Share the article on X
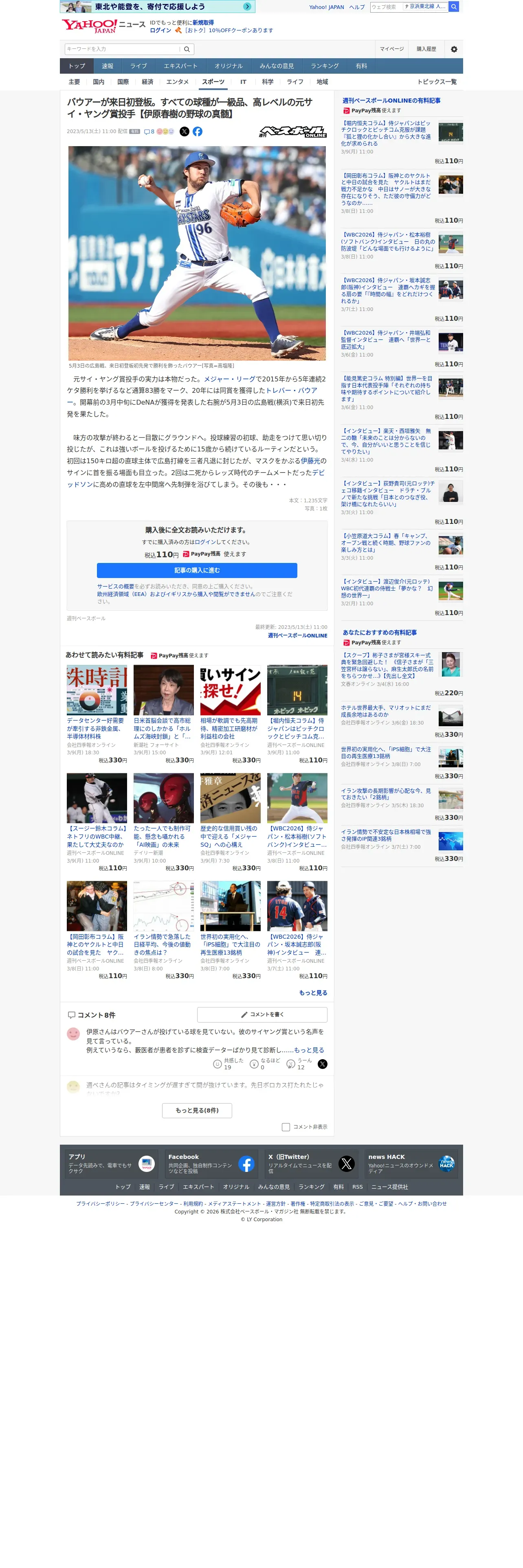The image size is (523, 1568). [x=185, y=131]
